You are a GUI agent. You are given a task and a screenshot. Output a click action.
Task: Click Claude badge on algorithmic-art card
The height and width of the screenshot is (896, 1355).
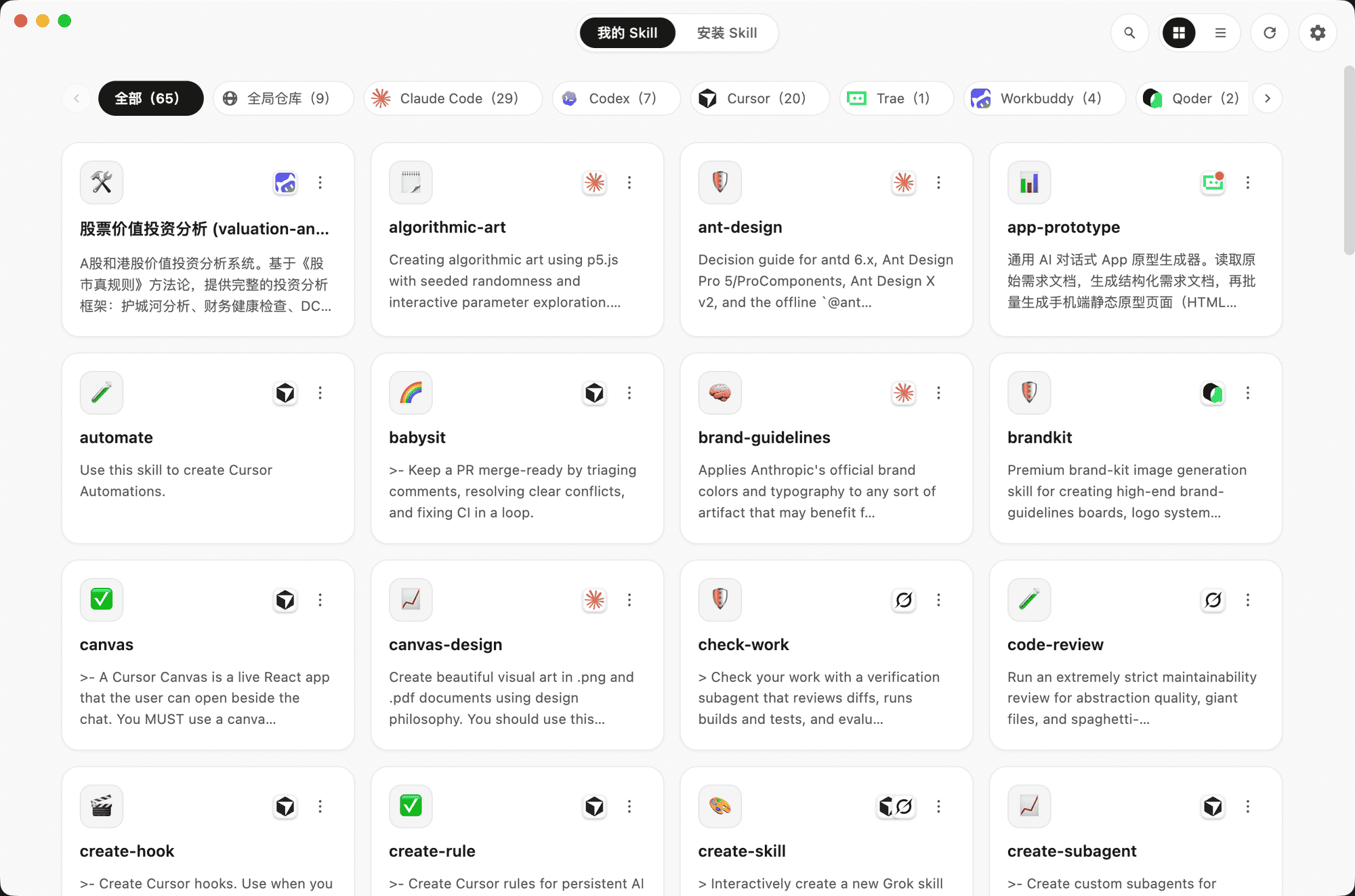click(x=595, y=182)
